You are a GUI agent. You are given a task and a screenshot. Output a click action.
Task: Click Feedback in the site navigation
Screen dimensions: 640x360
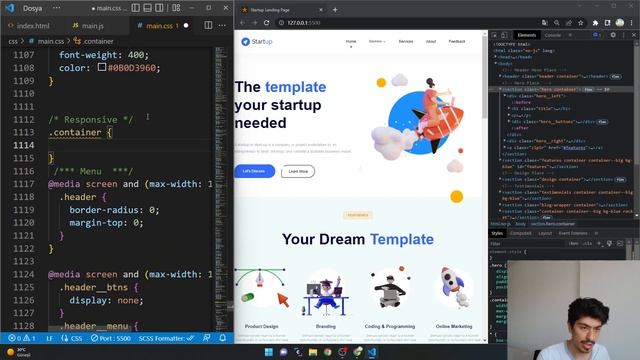click(457, 41)
